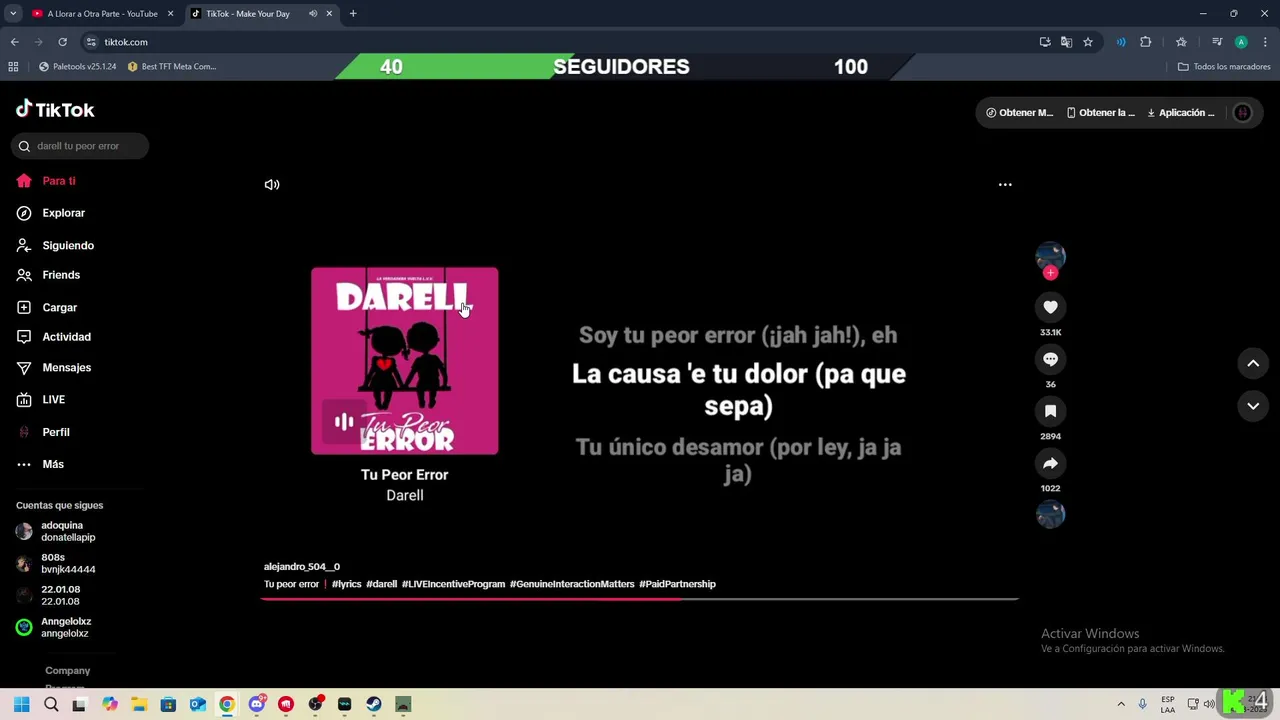Viewport: 1280px width, 720px height.
Task: Switch to the A Llorar a Otra Parte YouTube tab
Action: 102,14
